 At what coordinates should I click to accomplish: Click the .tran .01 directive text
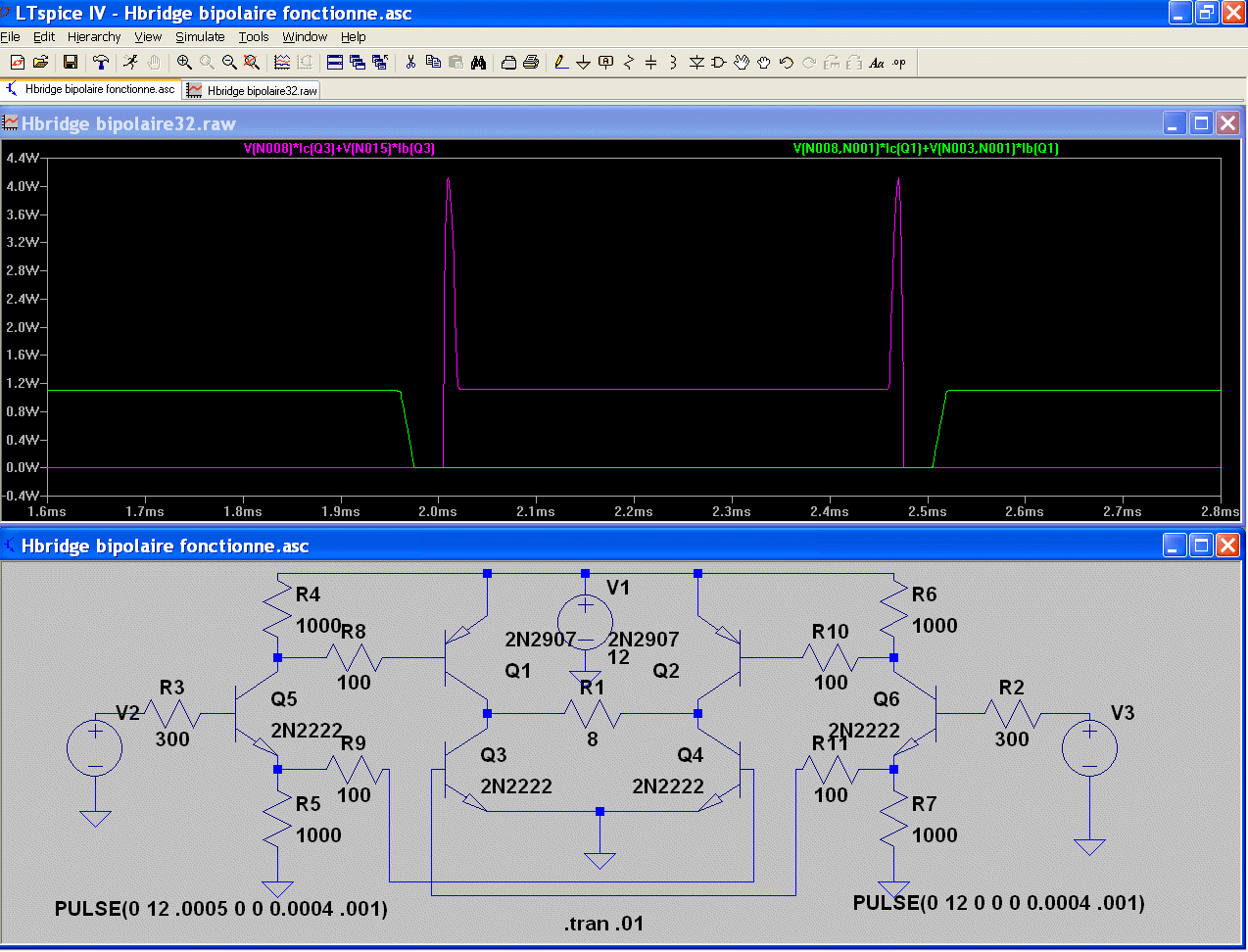point(603,924)
